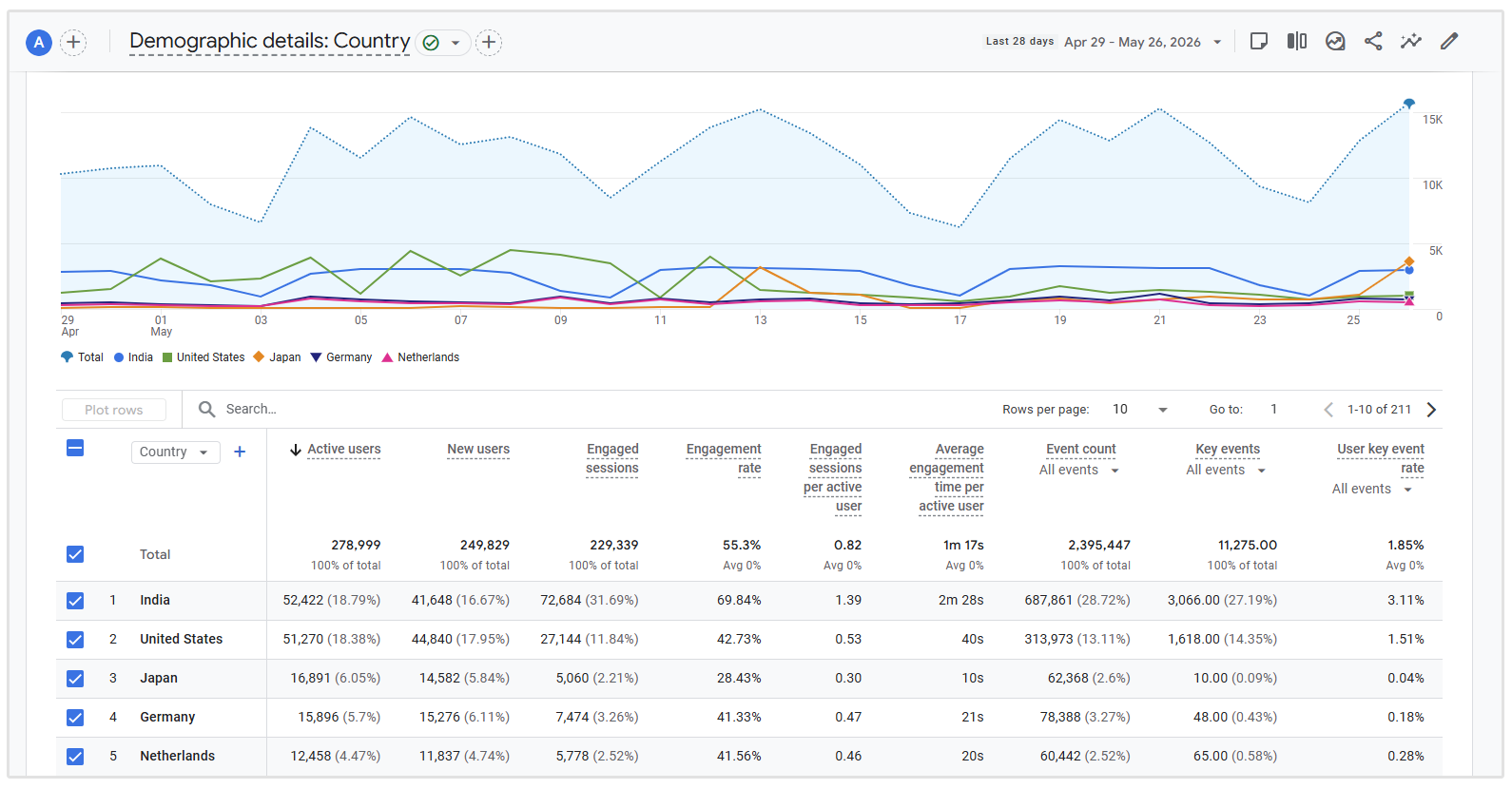
Task: Sort by User key event rate column
Action: [x=1381, y=459]
